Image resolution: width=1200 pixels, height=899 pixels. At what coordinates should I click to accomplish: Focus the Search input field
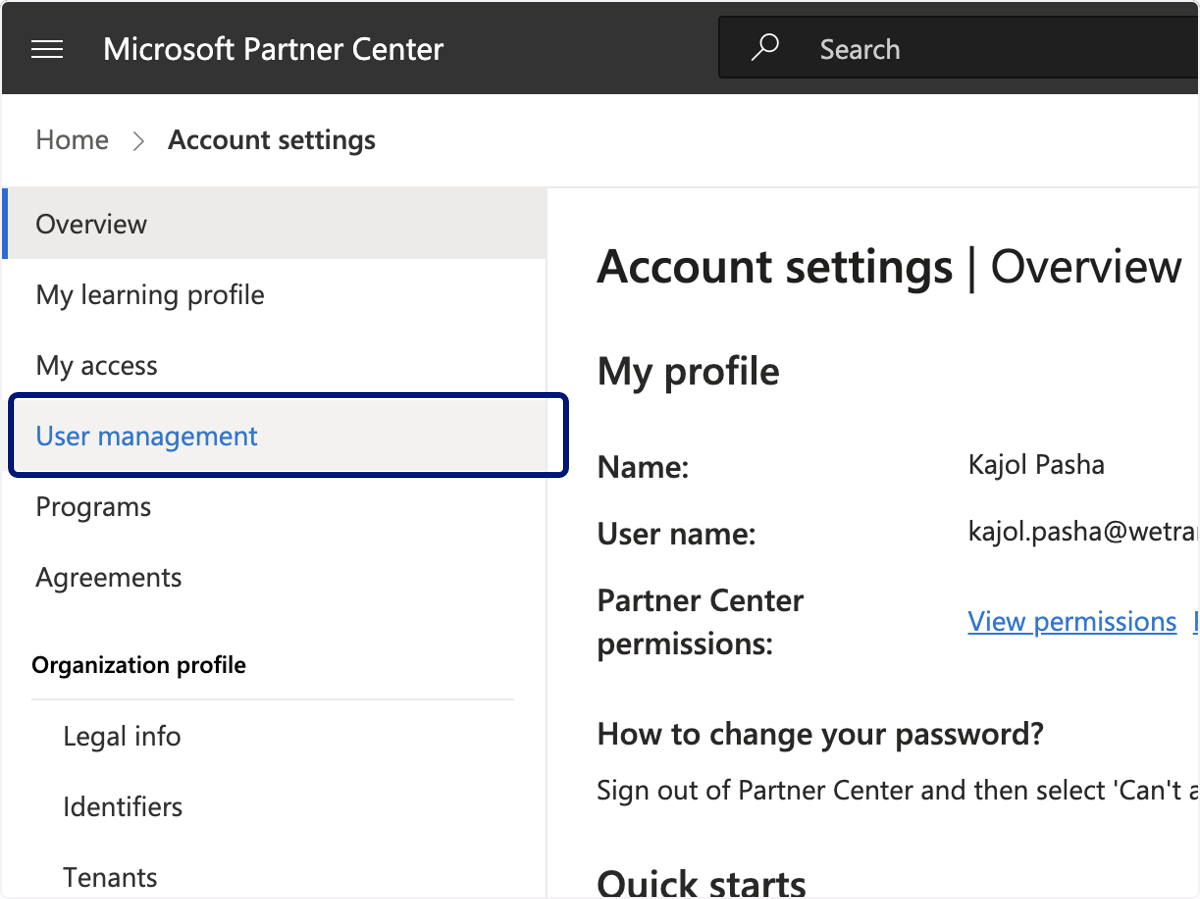point(959,48)
